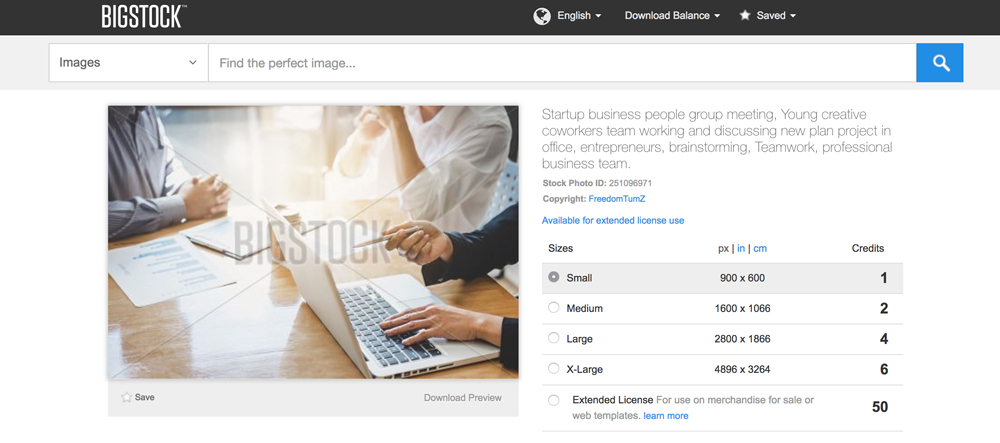Screen dimensions: 1000x443
Task: Select the Medium size radio button
Action: click(x=554, y=307)
